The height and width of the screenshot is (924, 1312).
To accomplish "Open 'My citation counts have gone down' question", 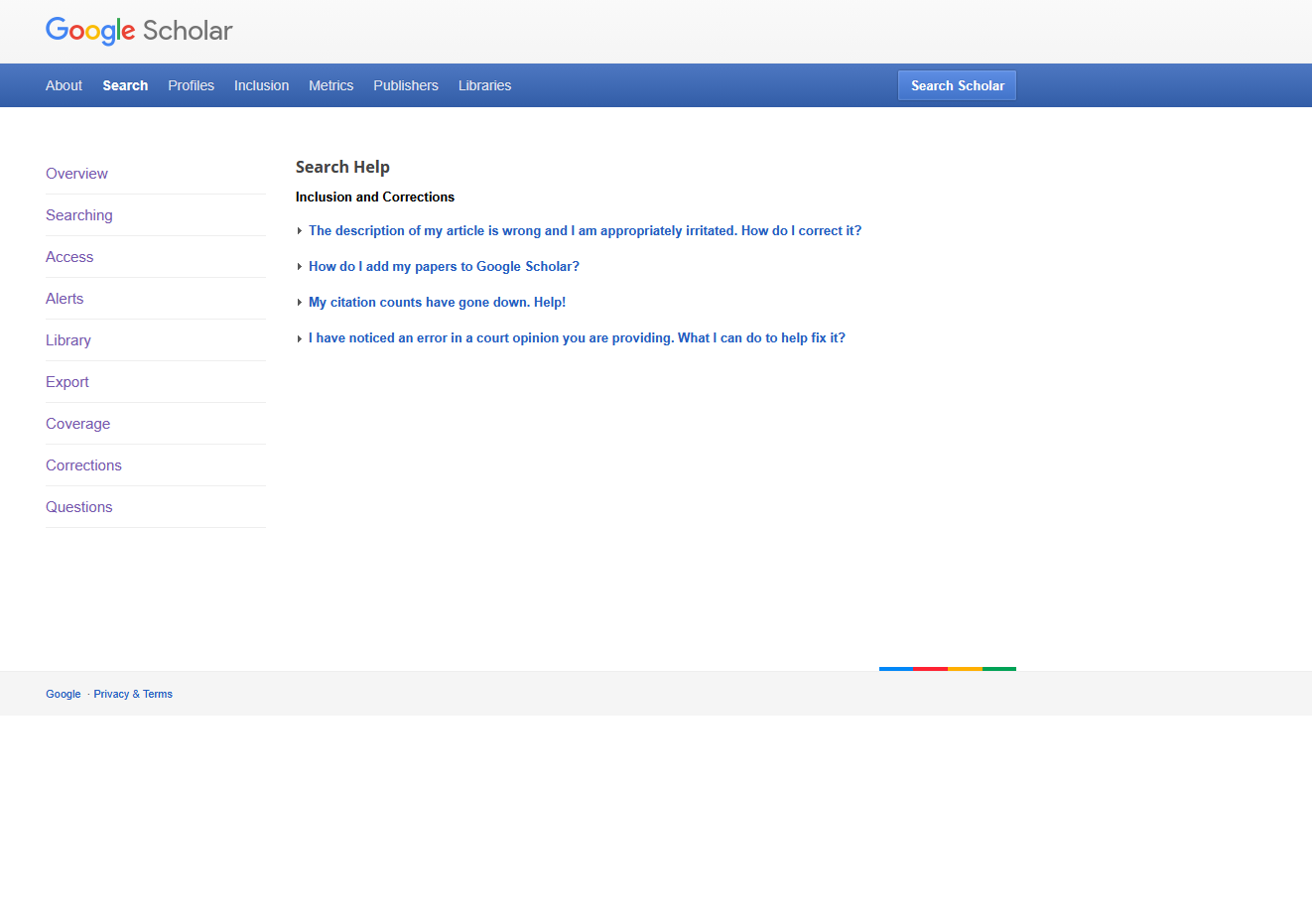I will (x=437, y=302).
